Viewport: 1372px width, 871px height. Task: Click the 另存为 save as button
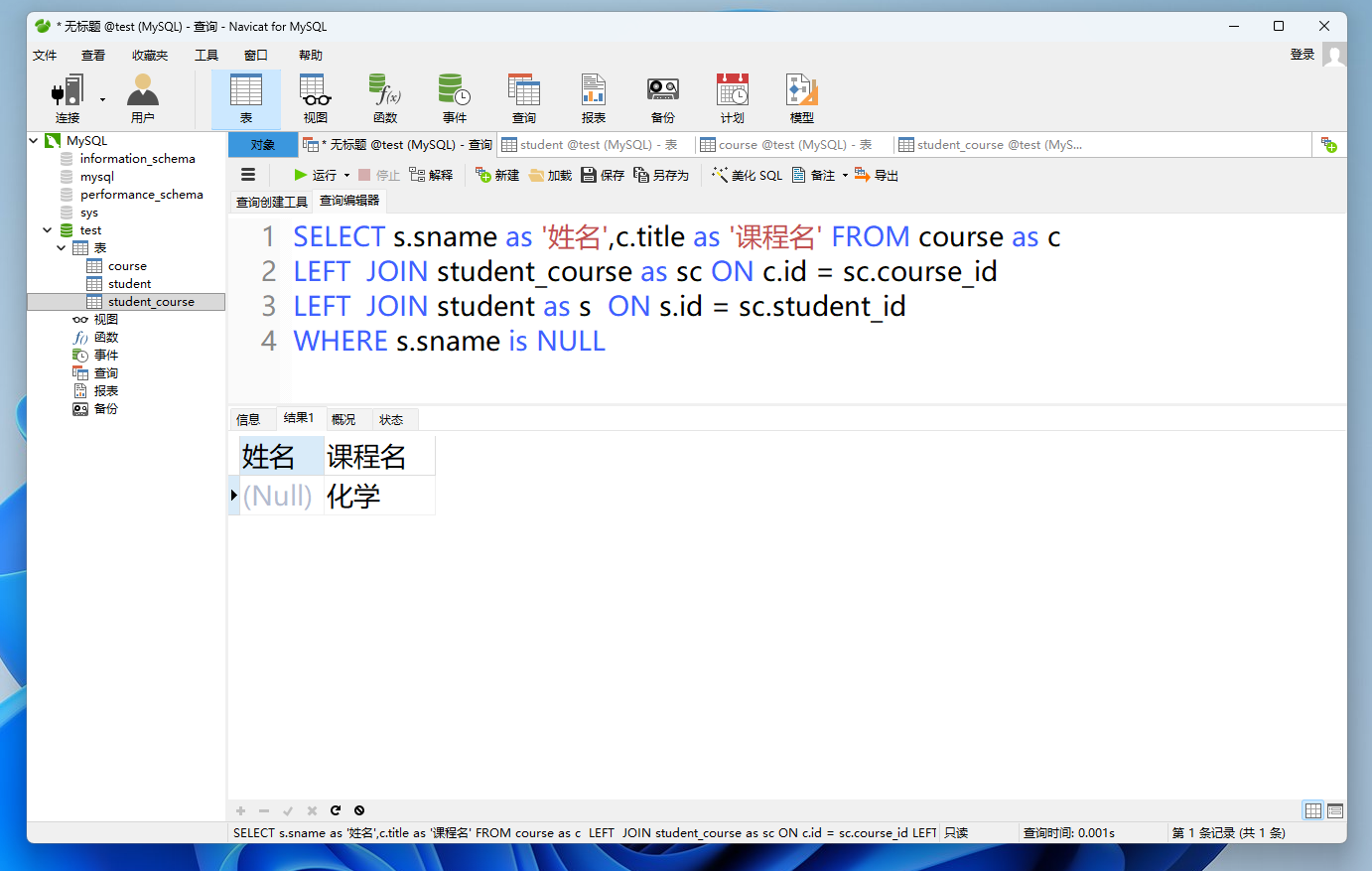[661, 175]
